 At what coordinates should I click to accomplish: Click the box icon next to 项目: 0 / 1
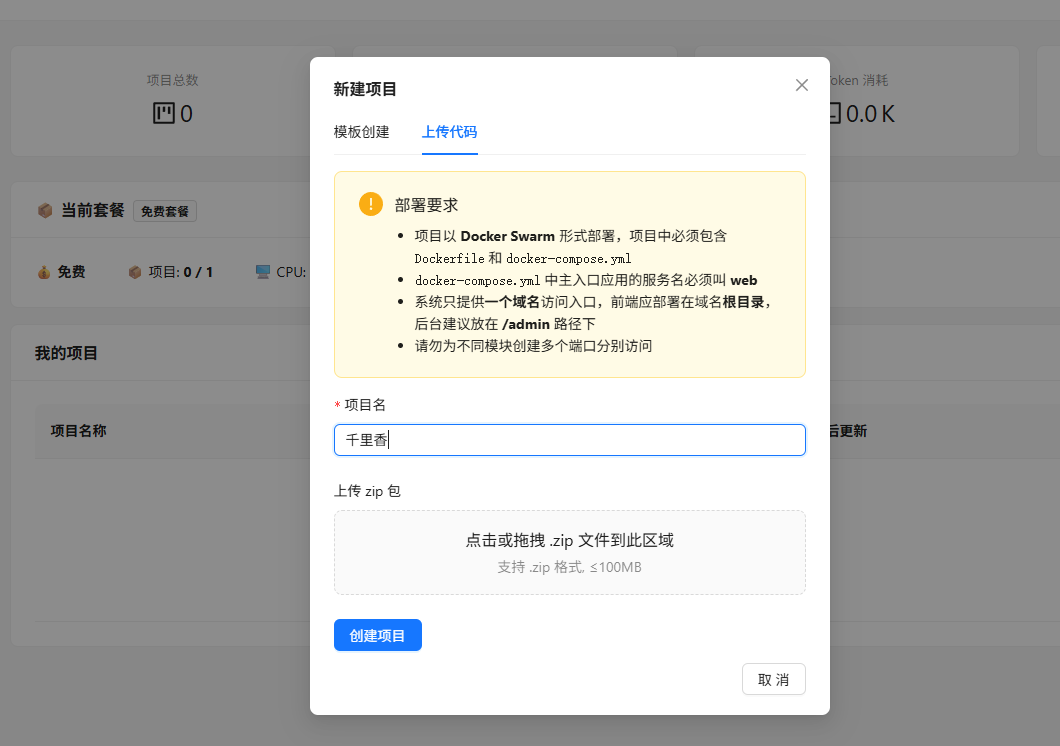point(135,272)
